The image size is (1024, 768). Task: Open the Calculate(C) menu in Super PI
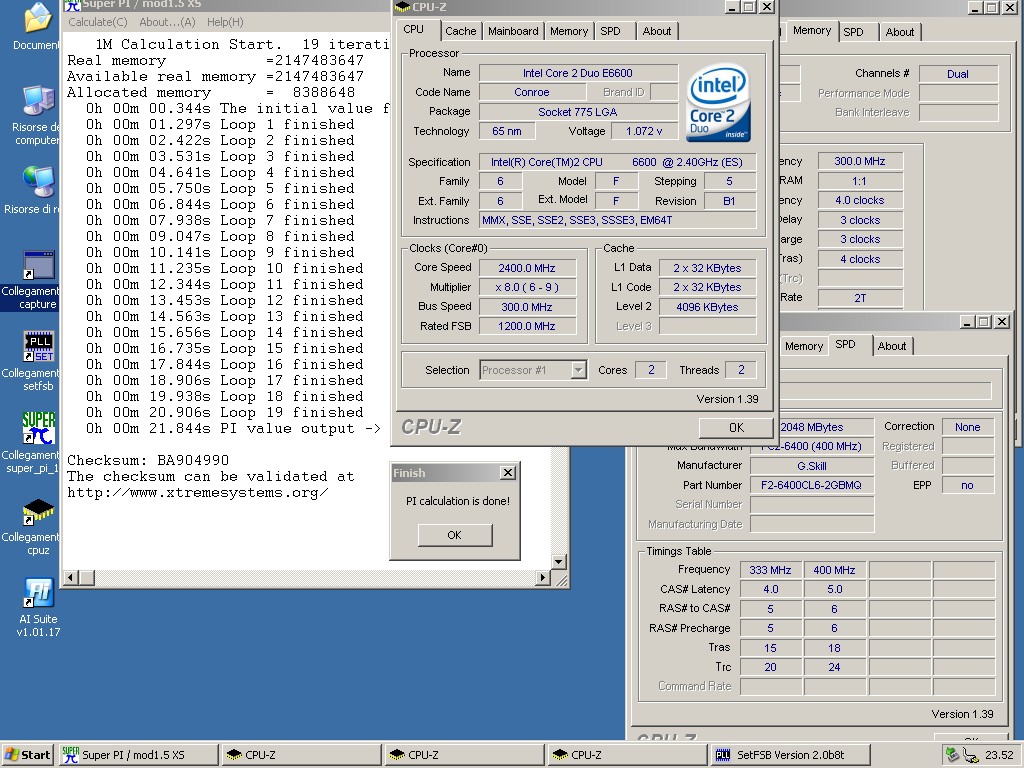pyautogui.click(x=98, y=22)
